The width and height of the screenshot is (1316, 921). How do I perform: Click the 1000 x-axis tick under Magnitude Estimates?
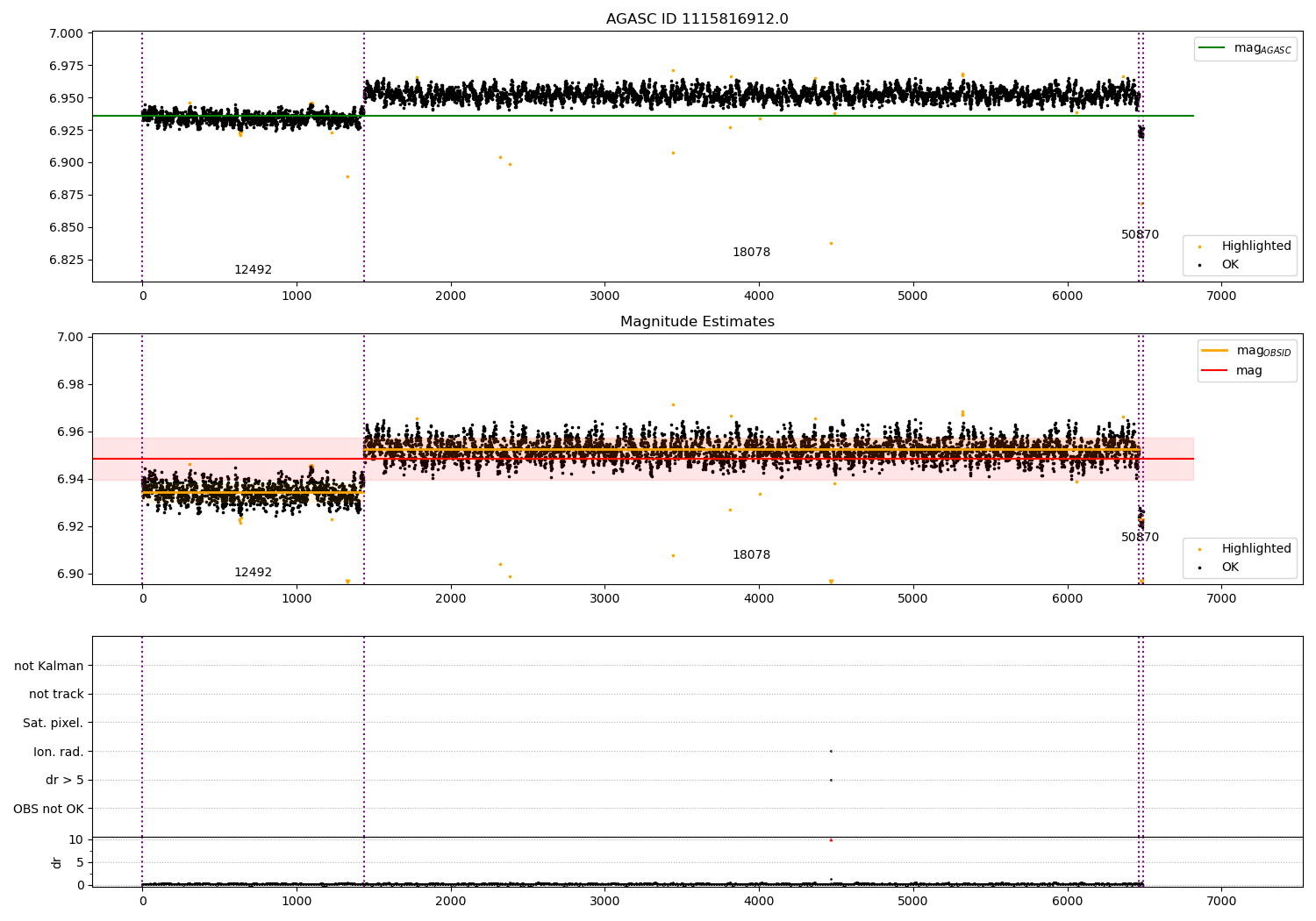pyautogui.click(x=297, y=599)
